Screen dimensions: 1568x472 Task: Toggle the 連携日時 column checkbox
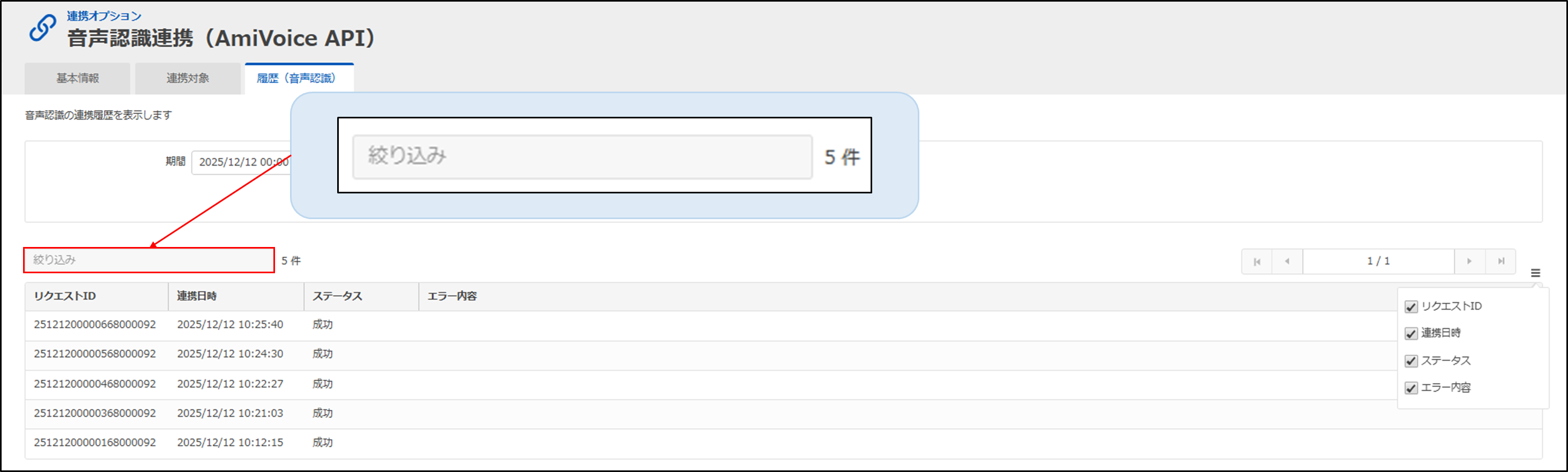click(x=1411, y=334)
